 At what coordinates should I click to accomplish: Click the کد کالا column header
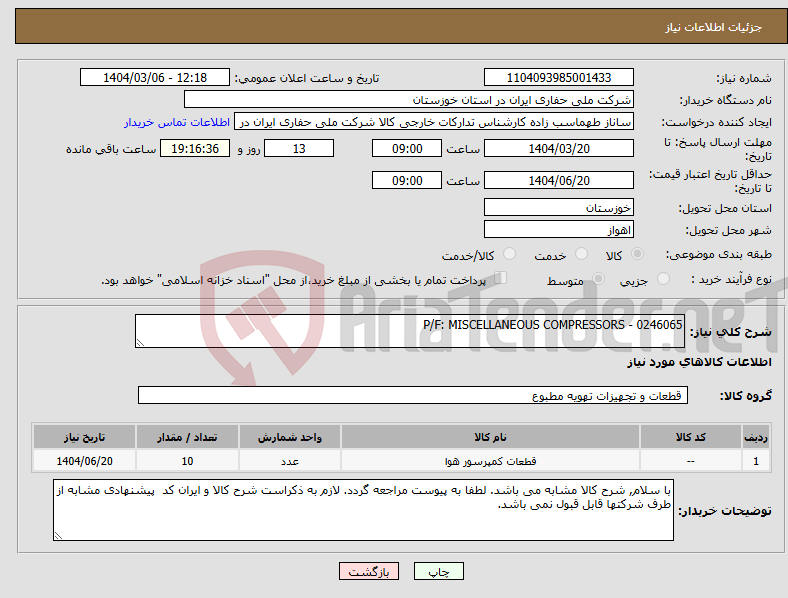tap(691, 437)
